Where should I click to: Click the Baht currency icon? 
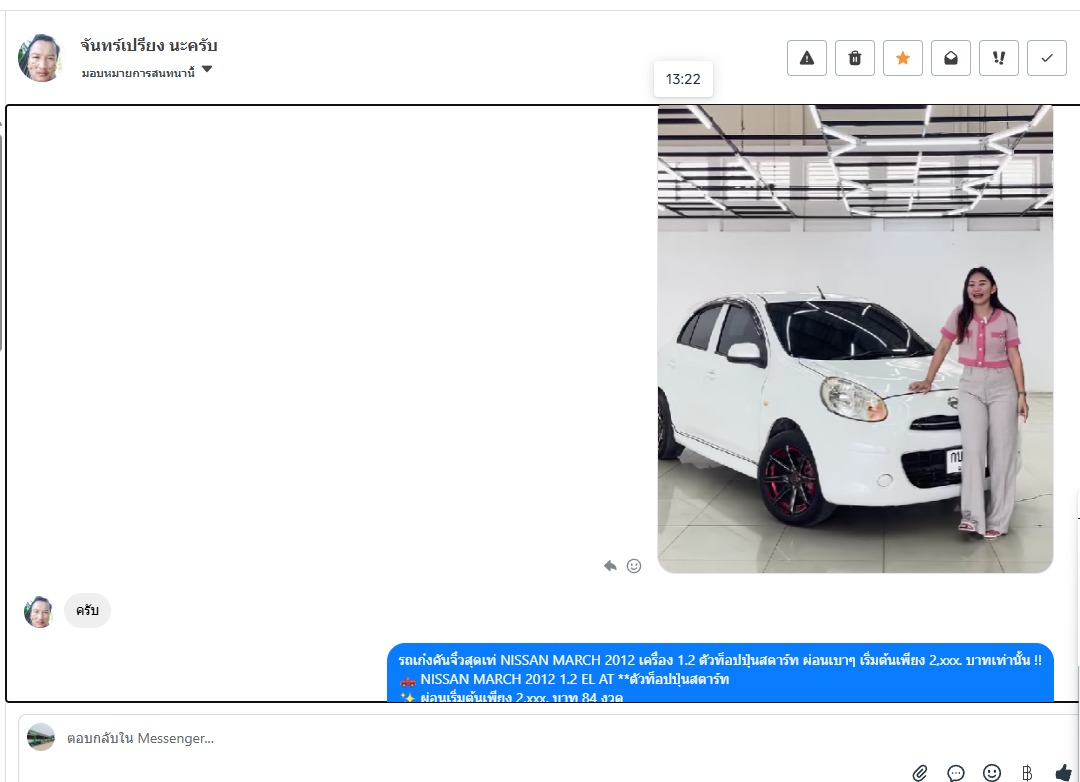(1027, 773)
